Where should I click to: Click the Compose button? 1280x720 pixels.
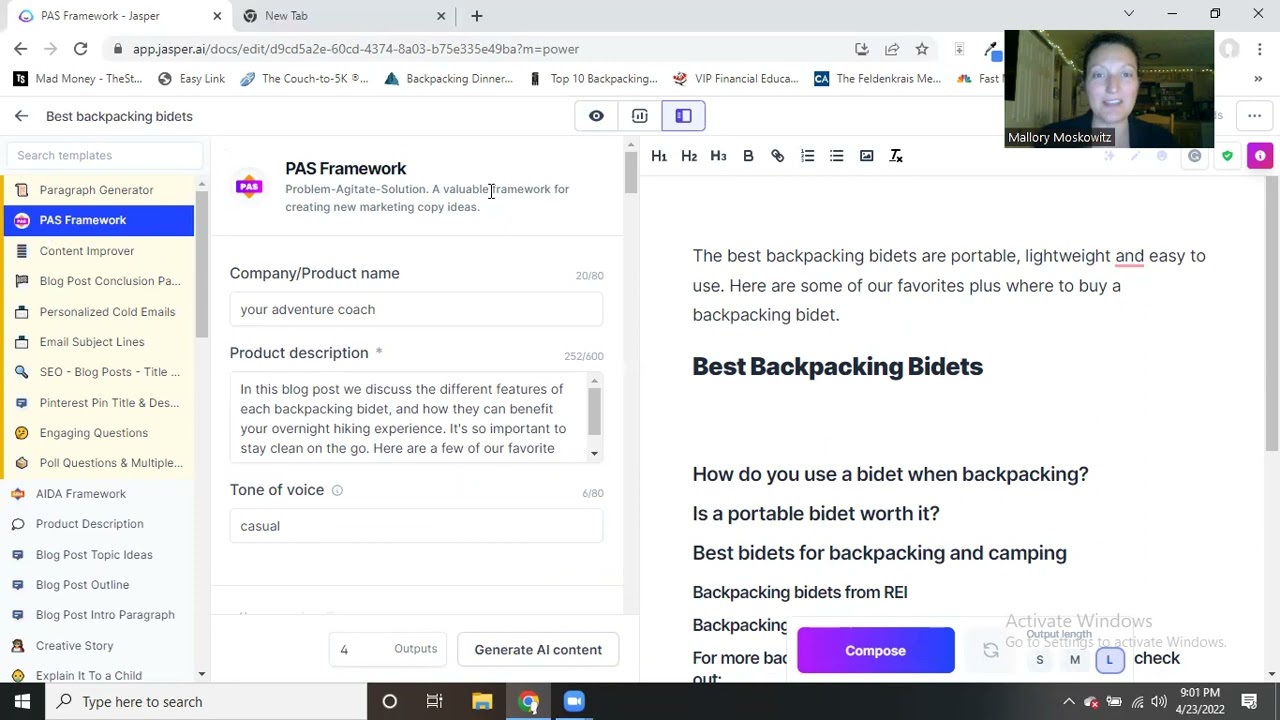tap(876, 651)
